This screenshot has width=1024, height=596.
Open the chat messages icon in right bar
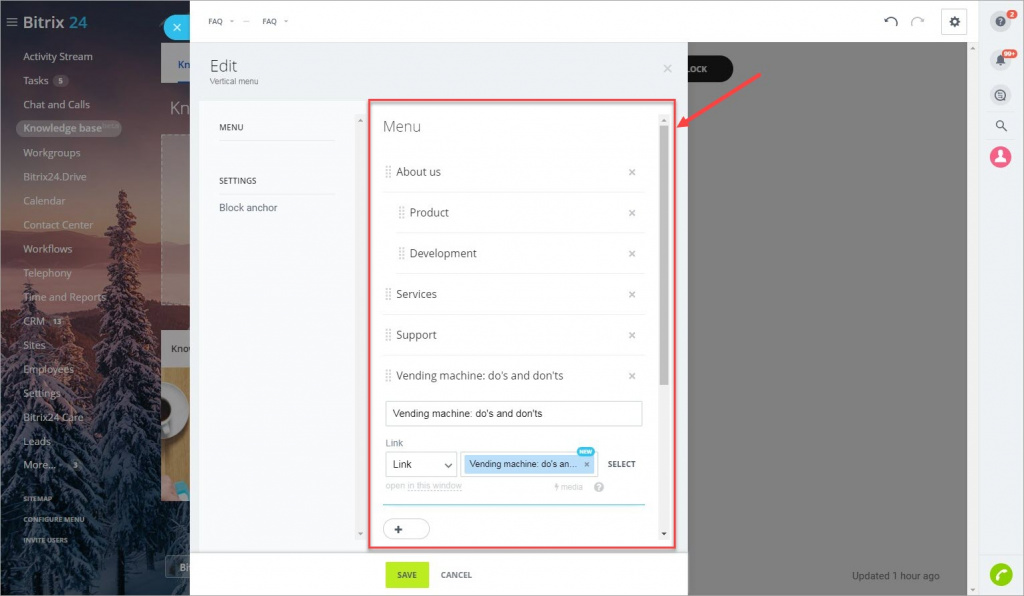(x=1000, y=95)
